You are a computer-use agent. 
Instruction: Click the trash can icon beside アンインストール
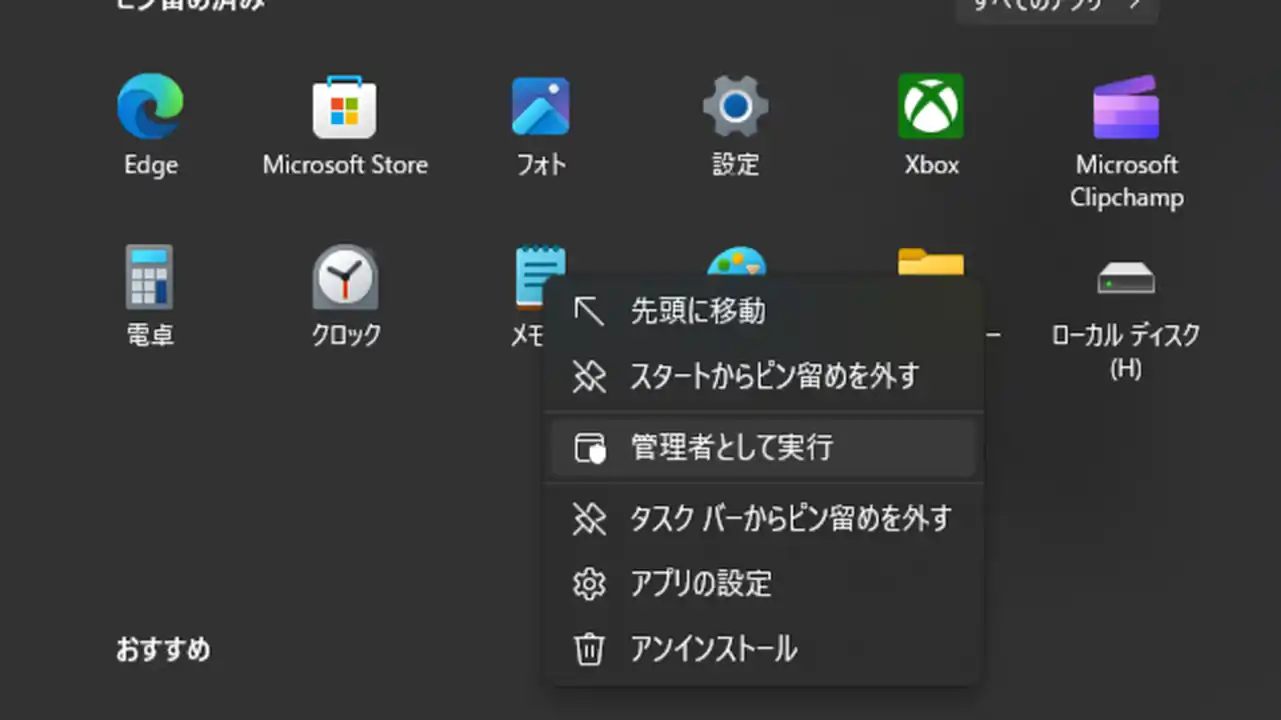click(589, 649)
